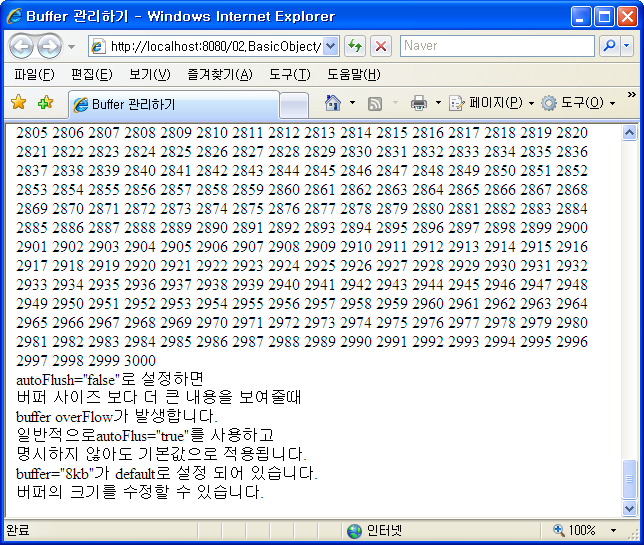Start search with the magnifier icon
The height and width of the screenshot is (545, 644).
610,46
